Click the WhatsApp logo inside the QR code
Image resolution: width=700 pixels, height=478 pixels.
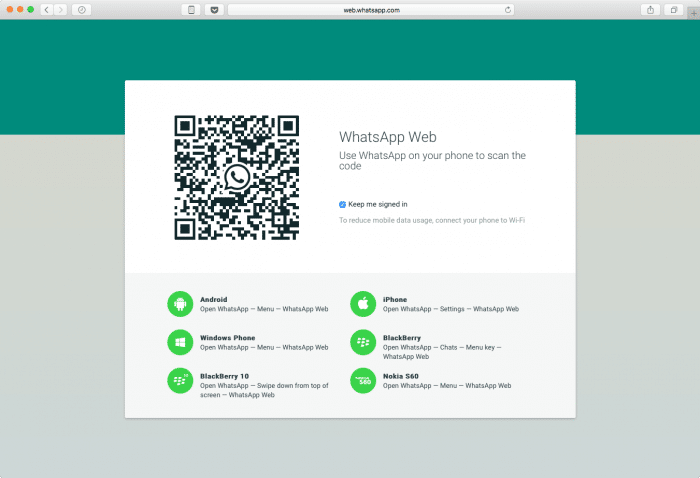pos(237,177)
